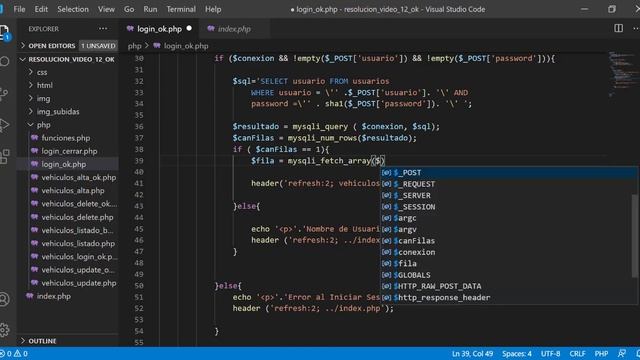The image size is (640, 360).
Task: Open editor More Actions ellipsis
Action: pos(636,28)
